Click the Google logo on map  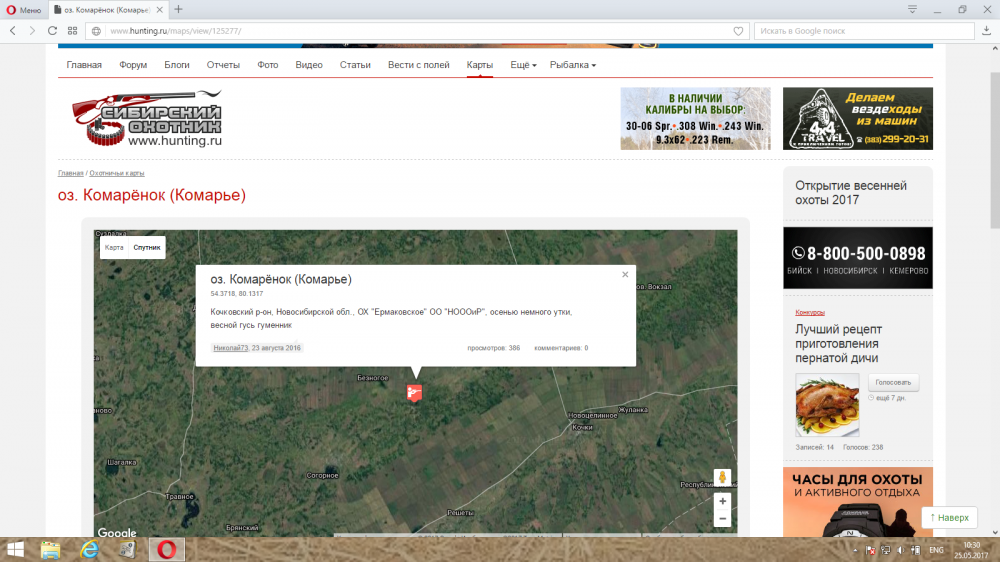pyautogui.click(x=117, y=532)
